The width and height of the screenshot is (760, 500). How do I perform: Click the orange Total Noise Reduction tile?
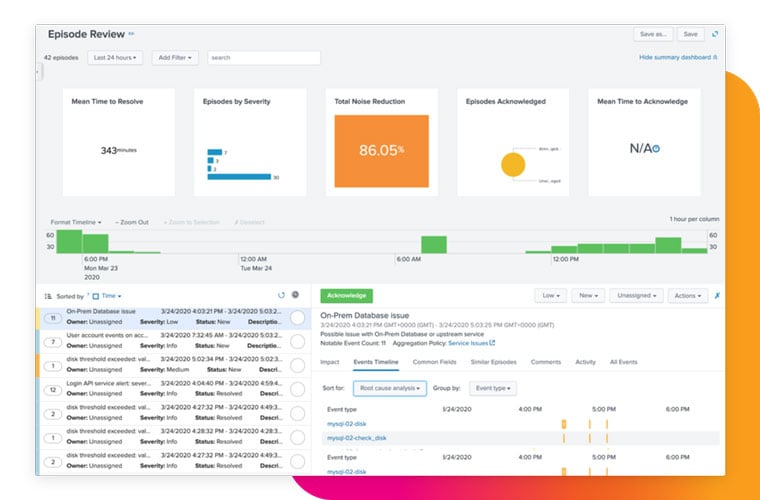381,151
